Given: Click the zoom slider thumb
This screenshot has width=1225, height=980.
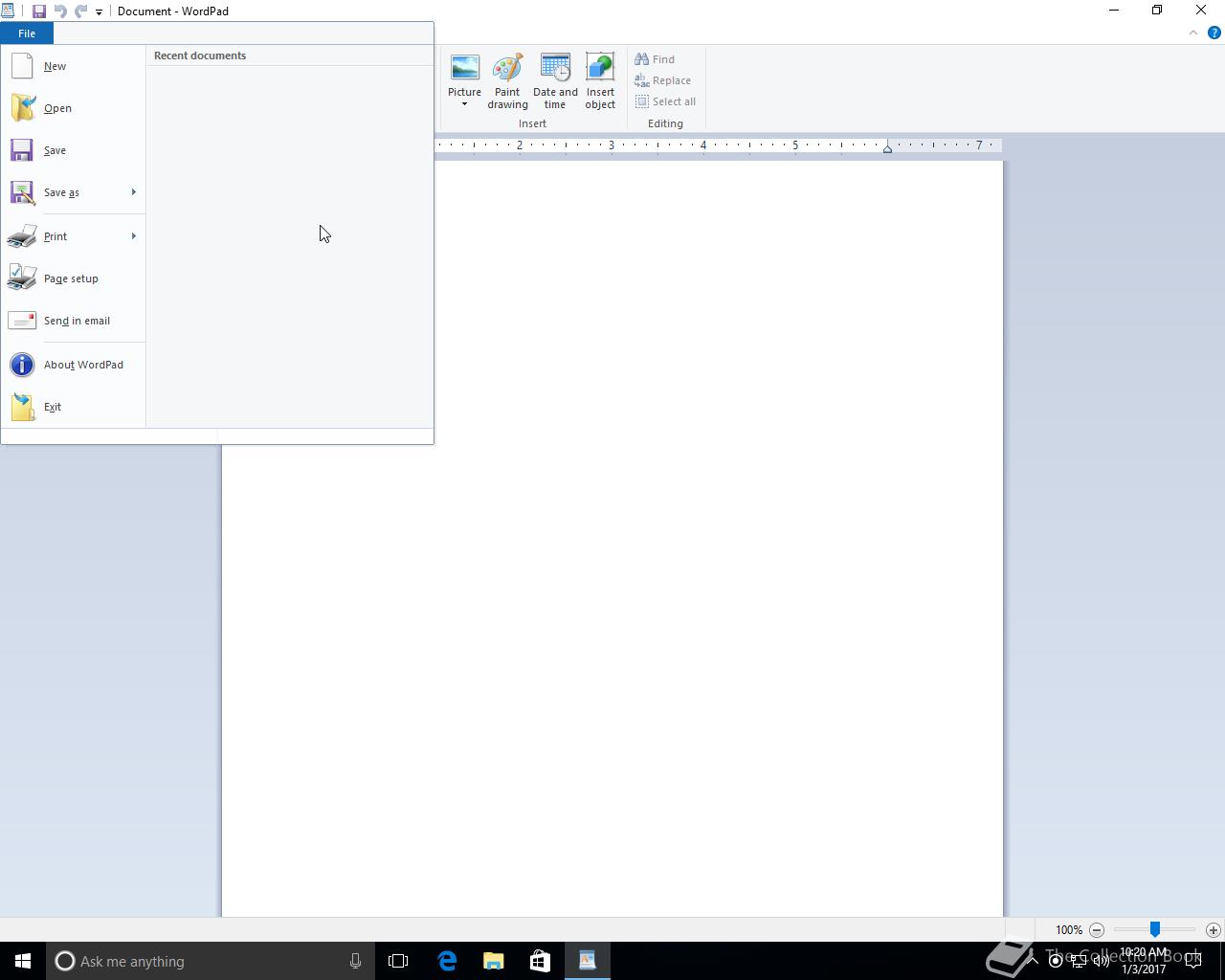Looking at the screenshot, I should click(x=1155, y=929).
